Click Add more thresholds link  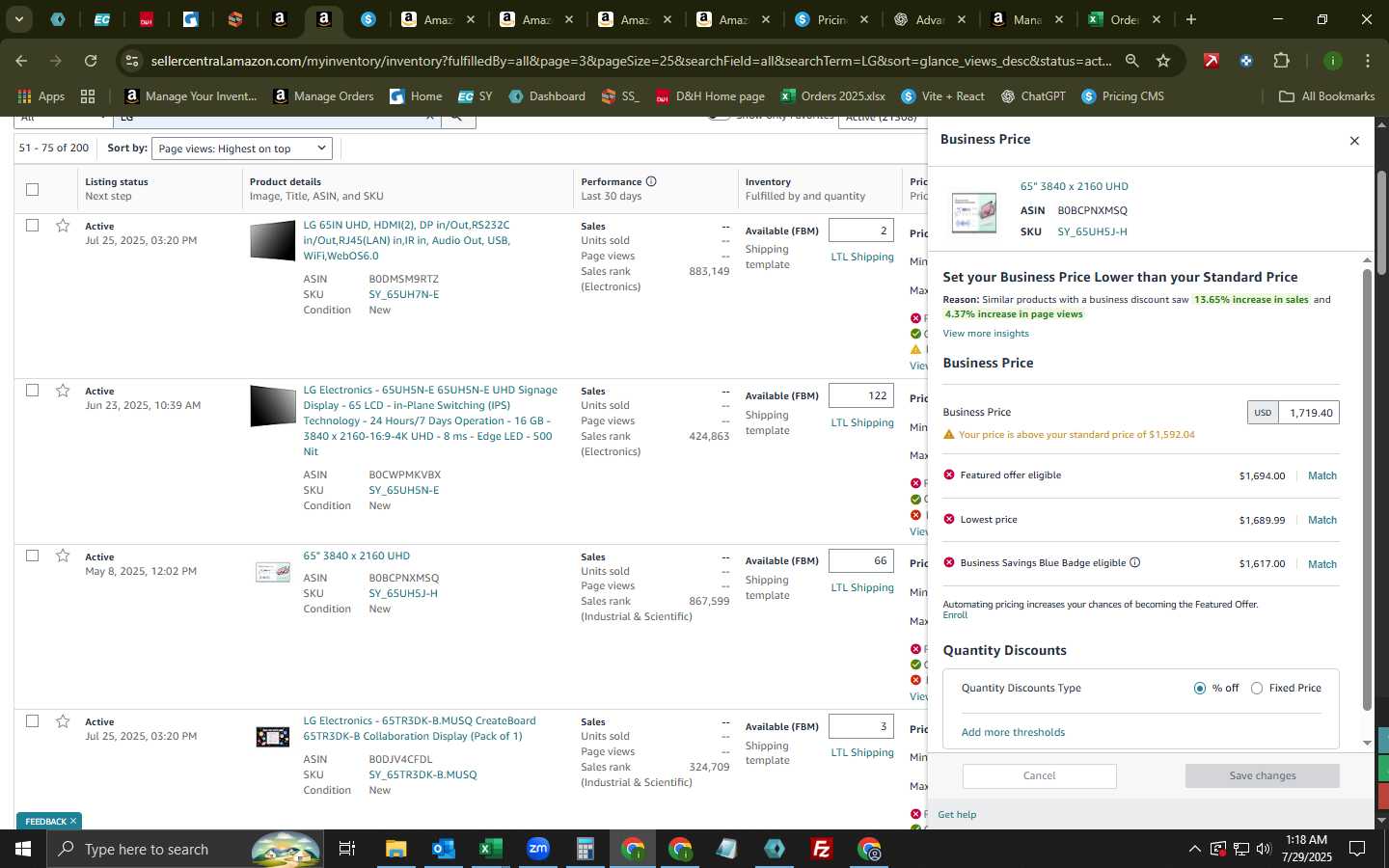[x=1013, y=732]
